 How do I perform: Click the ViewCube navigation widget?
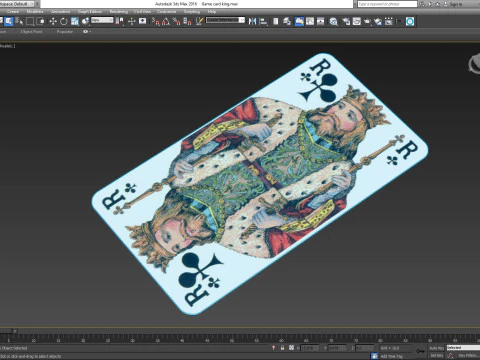coord(474,63)
